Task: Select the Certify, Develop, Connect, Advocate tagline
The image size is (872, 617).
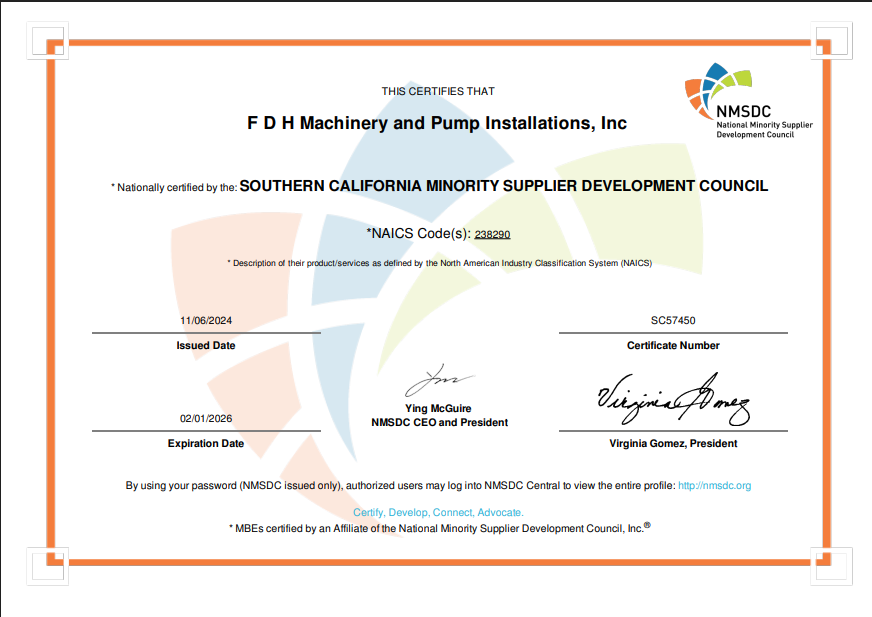Action: click(437, 511)
